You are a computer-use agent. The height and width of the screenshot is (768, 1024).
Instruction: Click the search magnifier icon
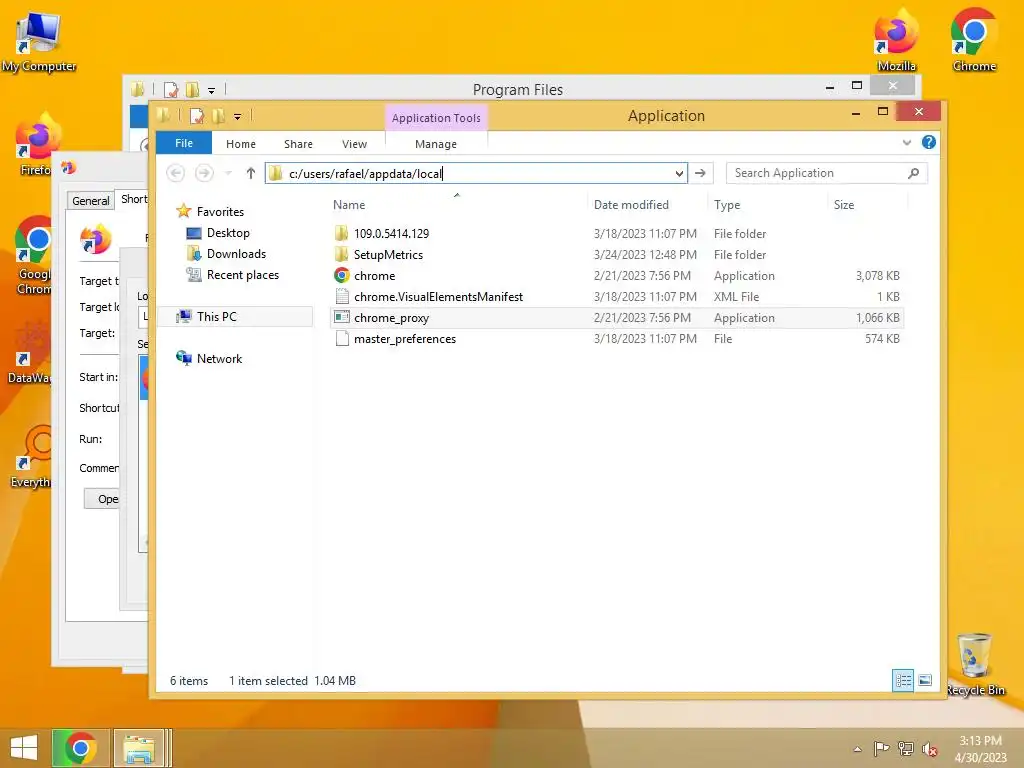pyautogui.click(x=914, y=173)
